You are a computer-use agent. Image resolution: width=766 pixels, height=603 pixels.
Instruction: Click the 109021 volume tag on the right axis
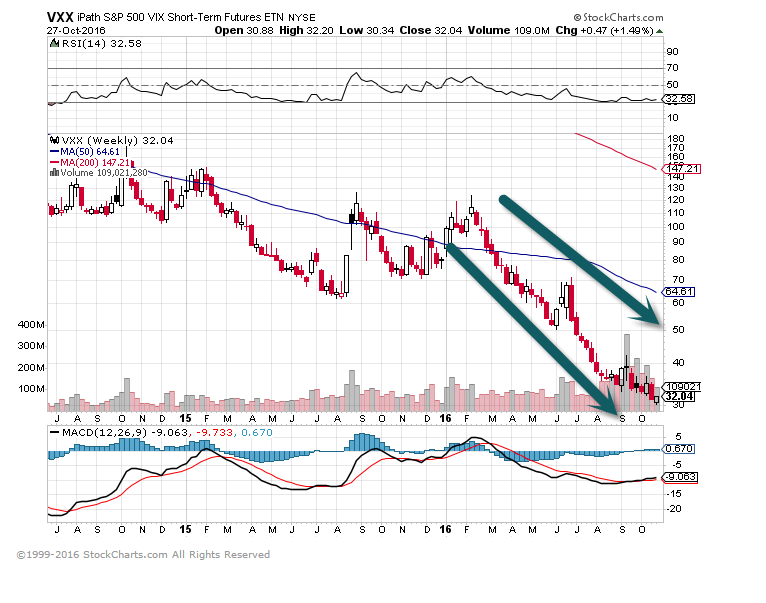683,387
